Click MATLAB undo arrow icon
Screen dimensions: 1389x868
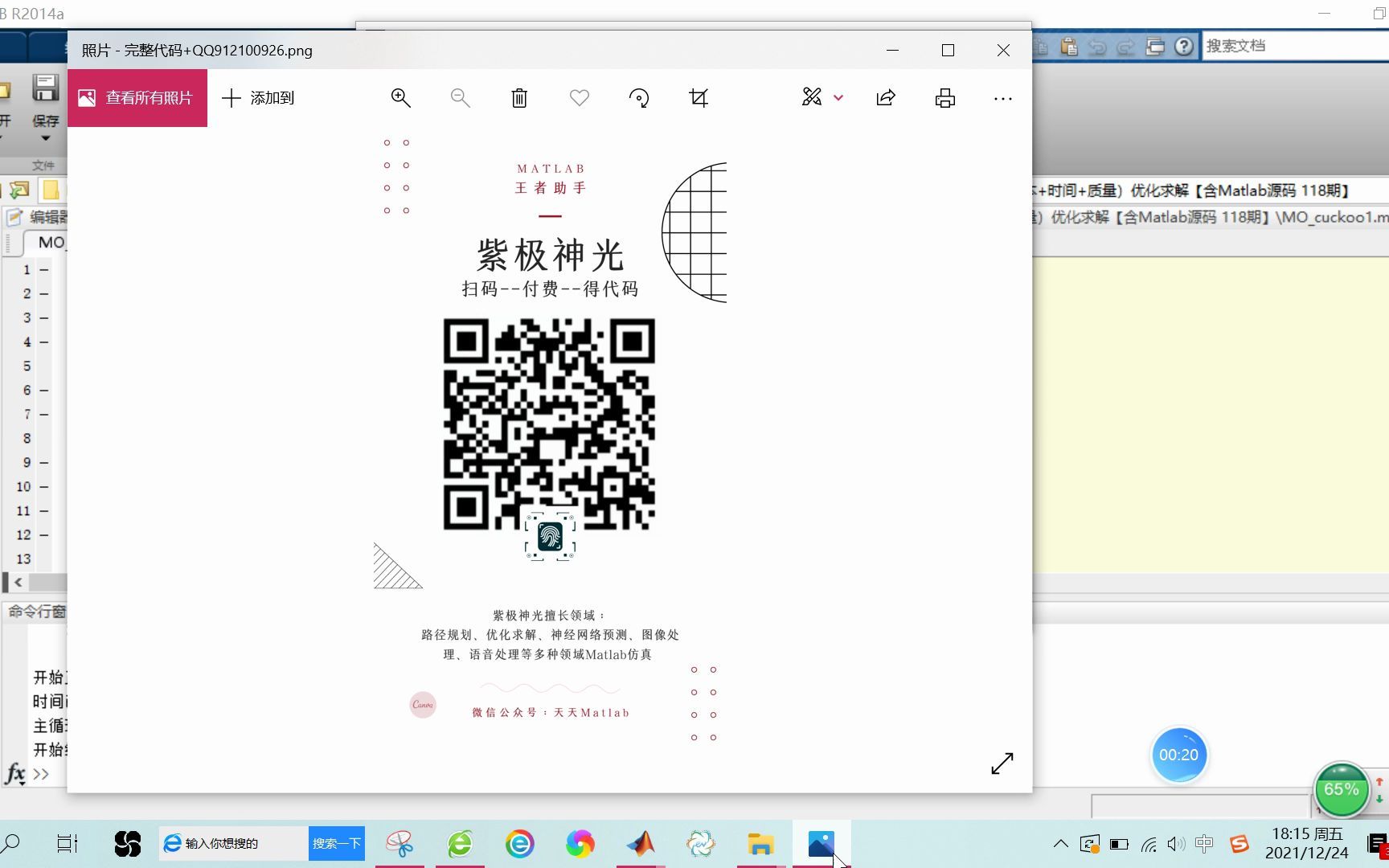pos(1097,47)
